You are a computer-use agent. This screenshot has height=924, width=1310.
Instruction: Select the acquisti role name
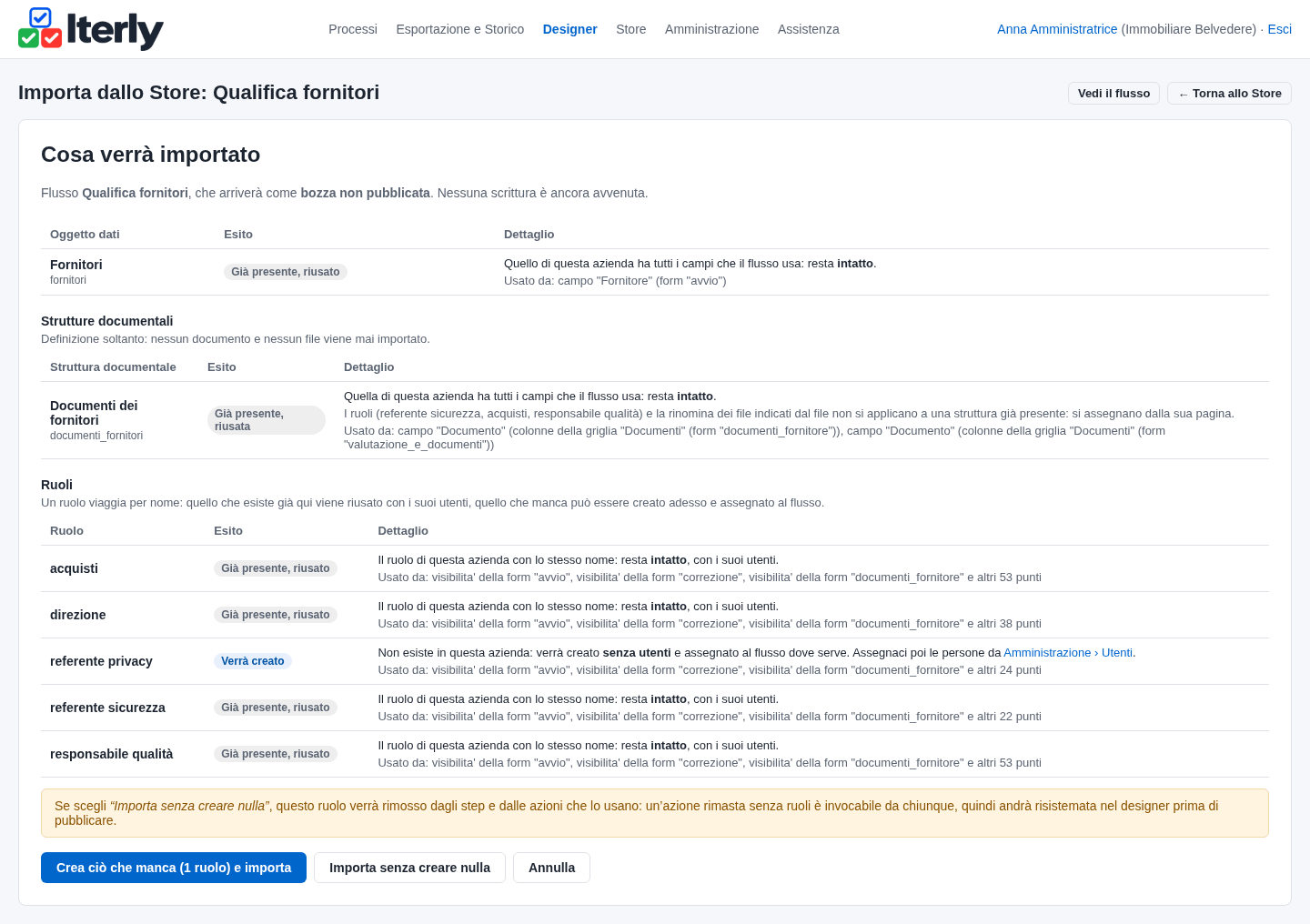(x=74, y=568)
